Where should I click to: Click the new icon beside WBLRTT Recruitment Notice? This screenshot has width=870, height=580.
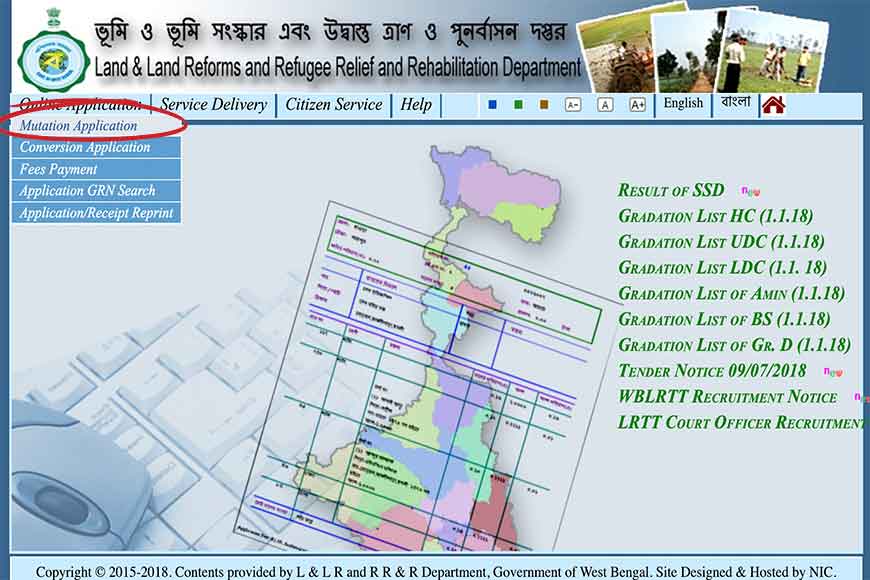(858, 397)
